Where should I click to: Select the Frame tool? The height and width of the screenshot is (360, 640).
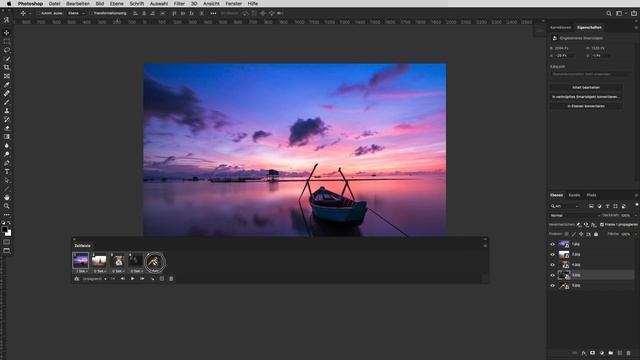(7, 76)
